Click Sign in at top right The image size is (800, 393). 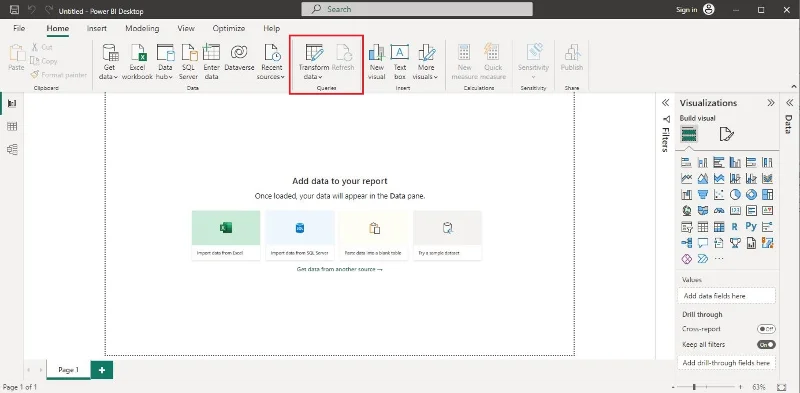pyautogui.click(x=687, y=10)
